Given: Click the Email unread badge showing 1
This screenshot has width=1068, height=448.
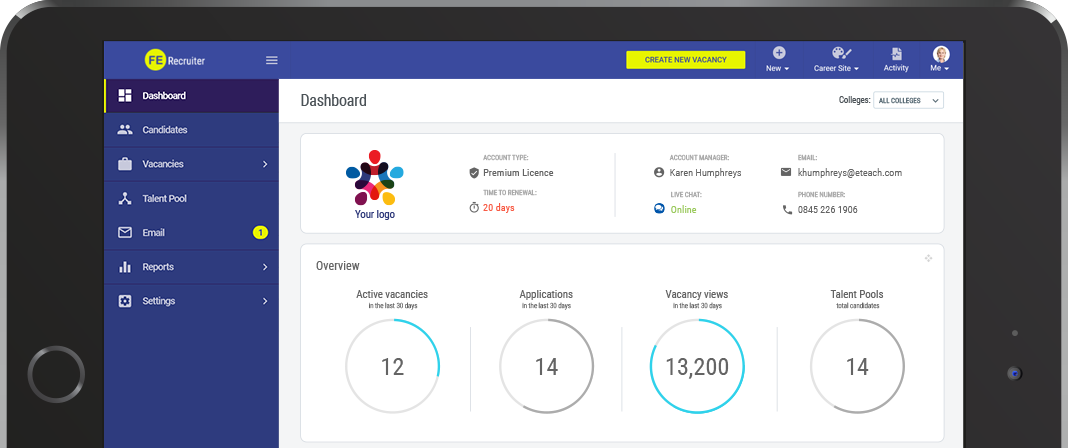Looking at the screenshot, I should [x=260, y=232].
